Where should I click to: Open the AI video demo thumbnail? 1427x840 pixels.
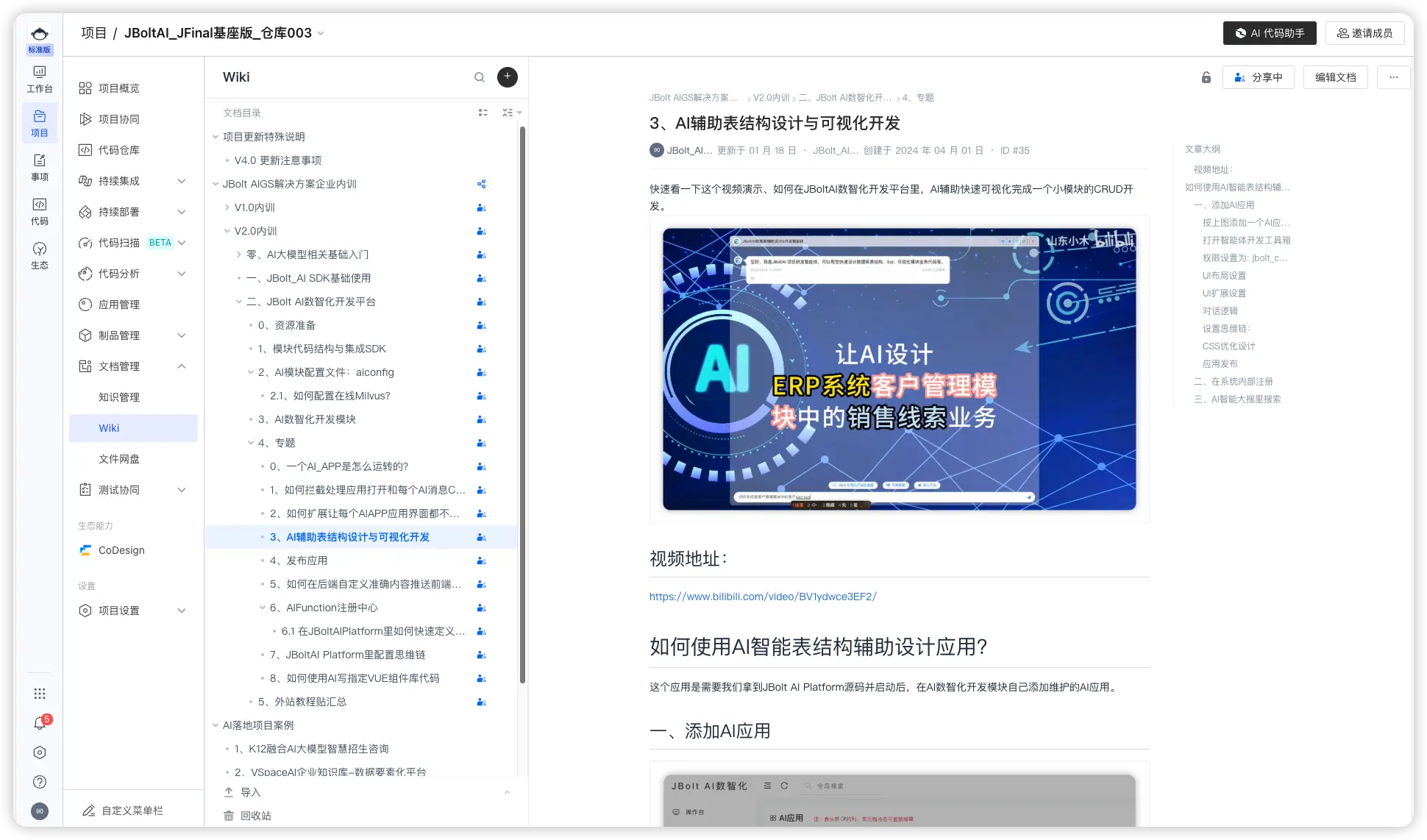click(x=899, y=369)
